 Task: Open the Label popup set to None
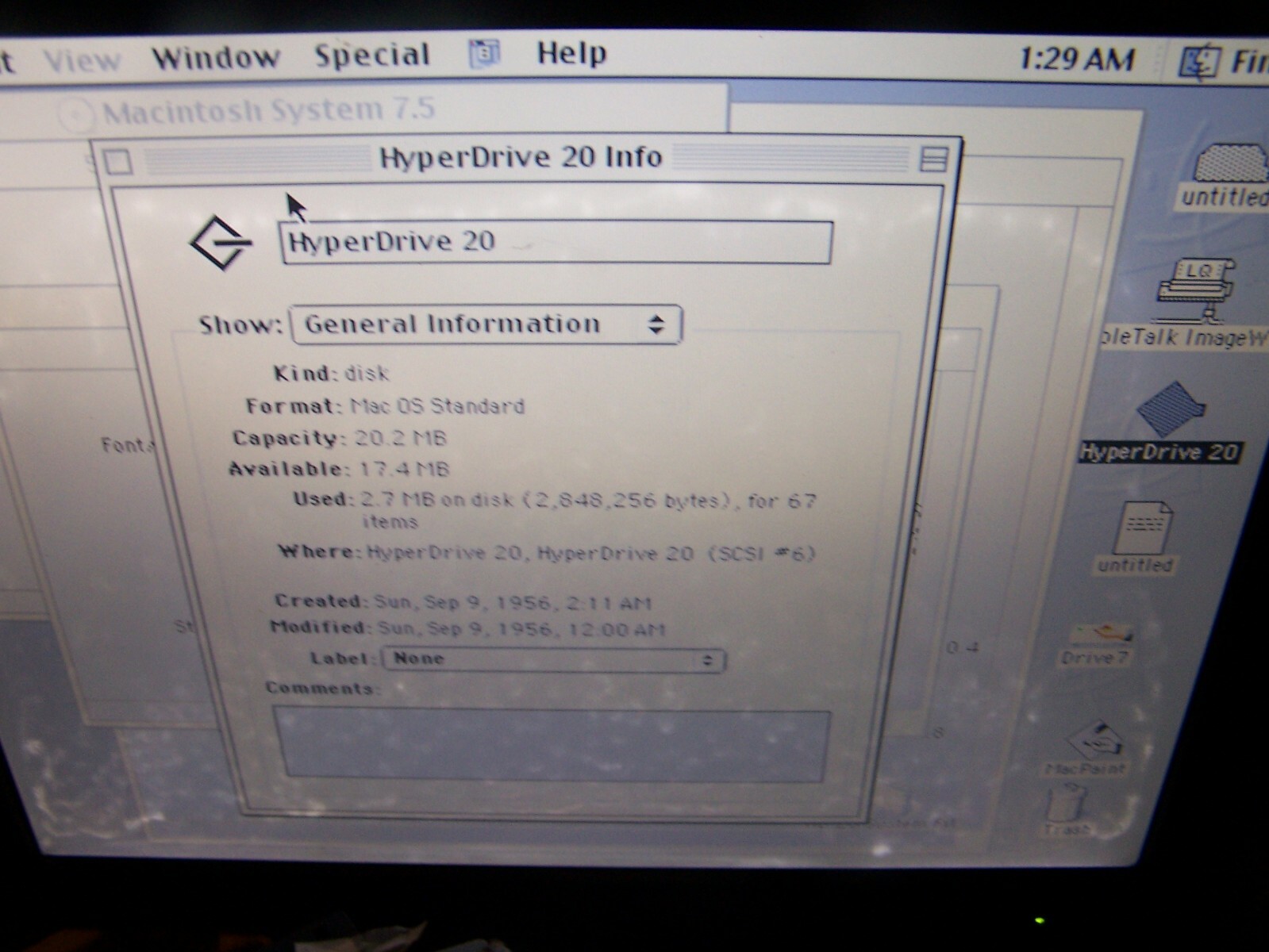553,658
